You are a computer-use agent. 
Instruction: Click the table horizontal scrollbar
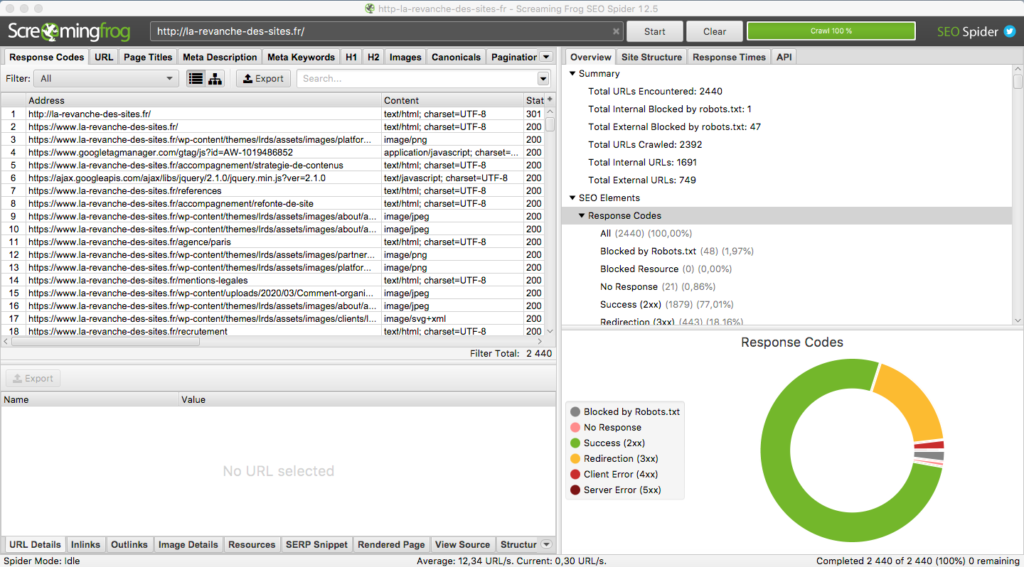[106, 341]
